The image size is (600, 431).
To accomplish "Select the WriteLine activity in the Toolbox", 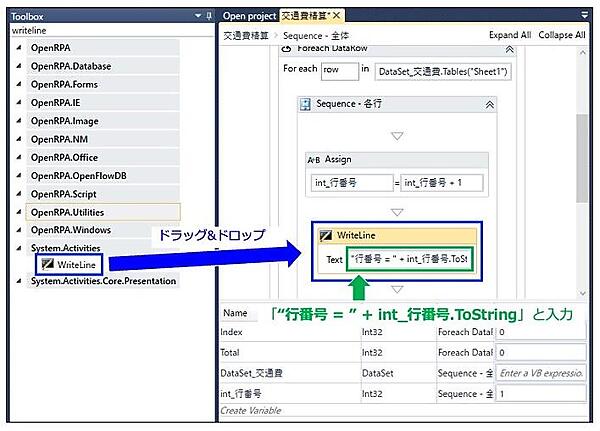I will click(69, 264).
